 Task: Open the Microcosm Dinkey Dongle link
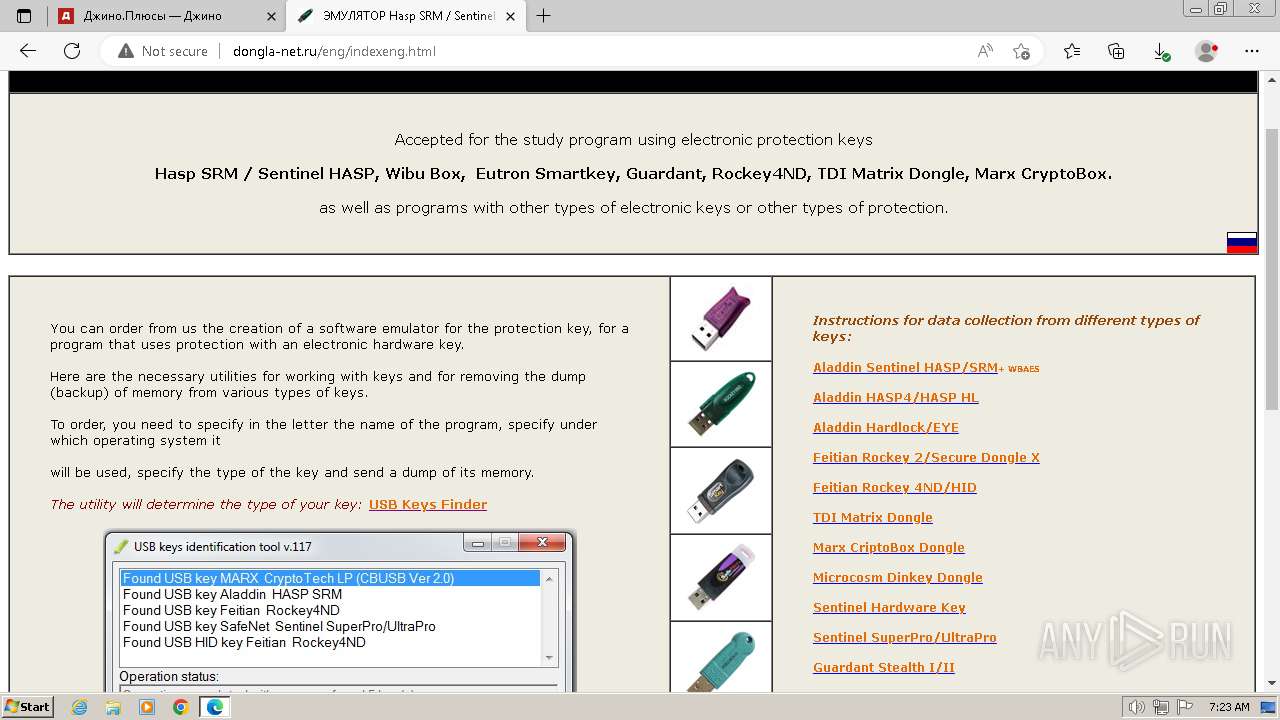898,577
